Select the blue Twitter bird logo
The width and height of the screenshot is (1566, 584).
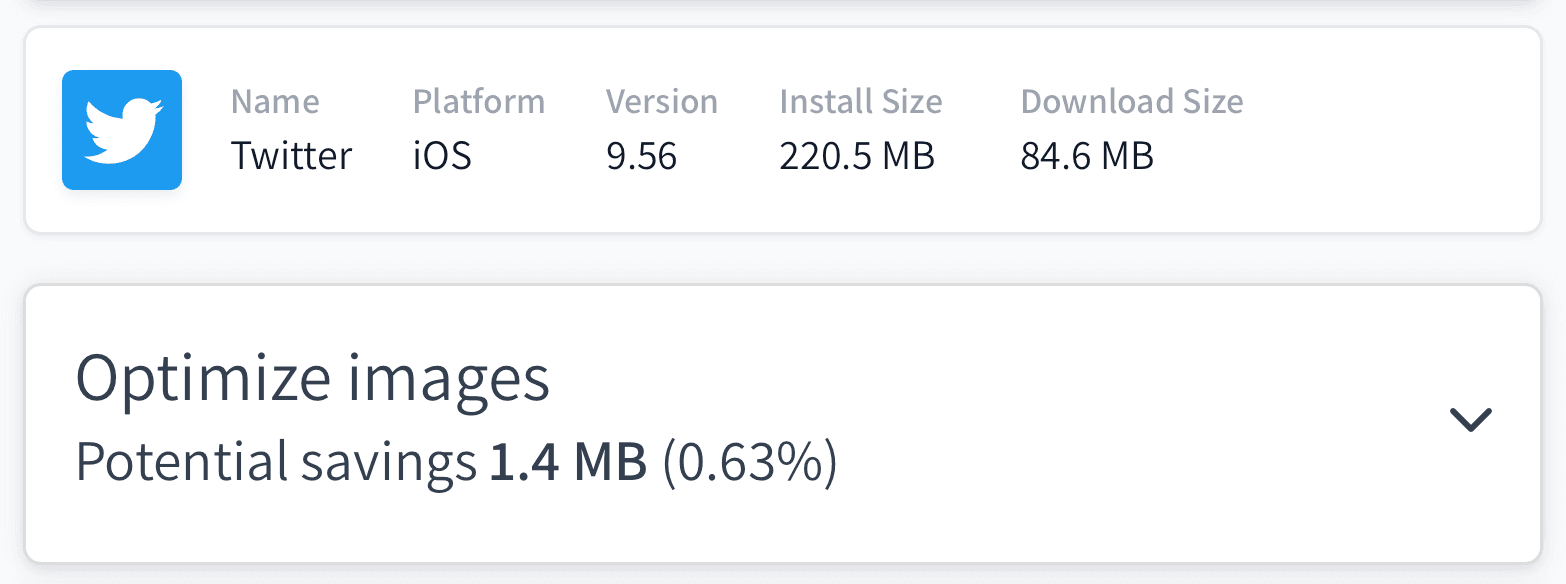(x=121, y=129)
